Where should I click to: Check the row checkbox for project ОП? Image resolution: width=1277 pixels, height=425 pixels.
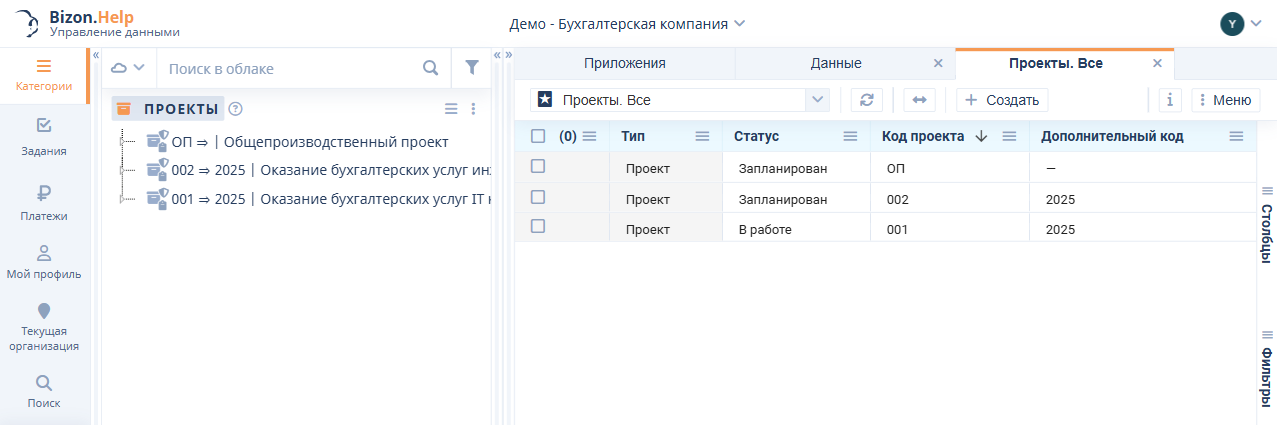538,167
